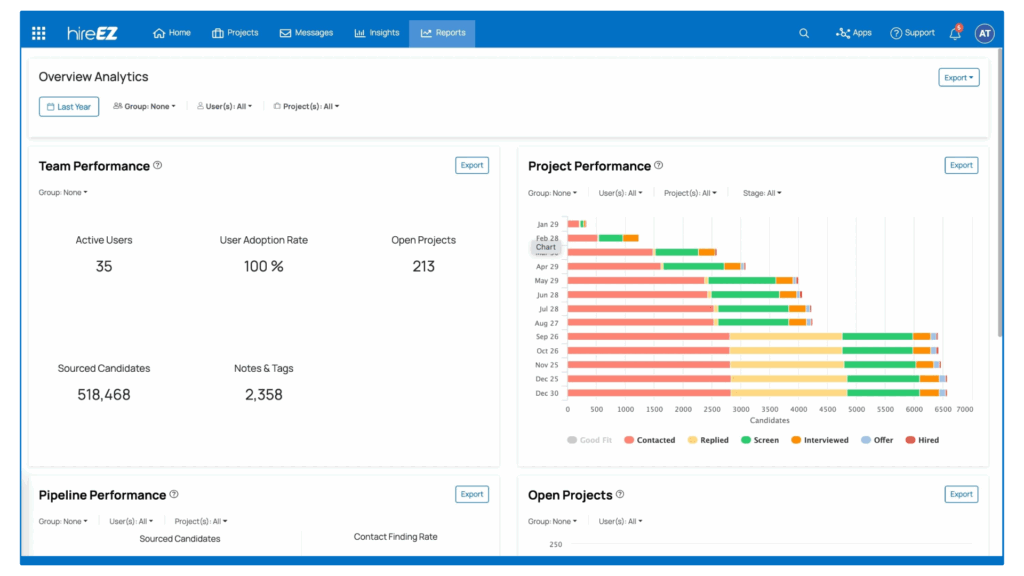This screenshot has height=576, width=1024.
Task: Click the Apps integrations icon
Action: click(853, 33)
